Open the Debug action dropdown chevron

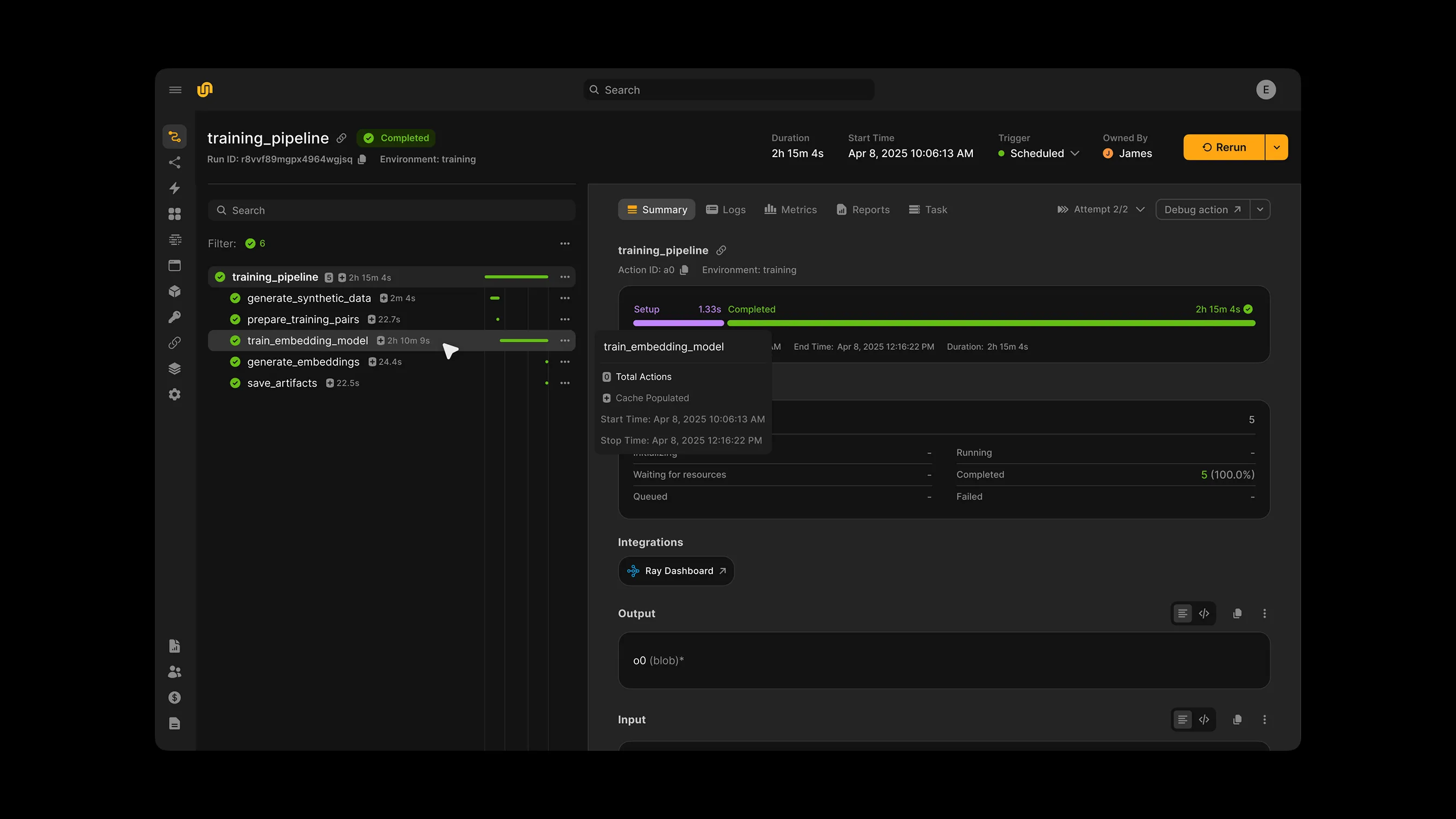(x=1260, y=209)
